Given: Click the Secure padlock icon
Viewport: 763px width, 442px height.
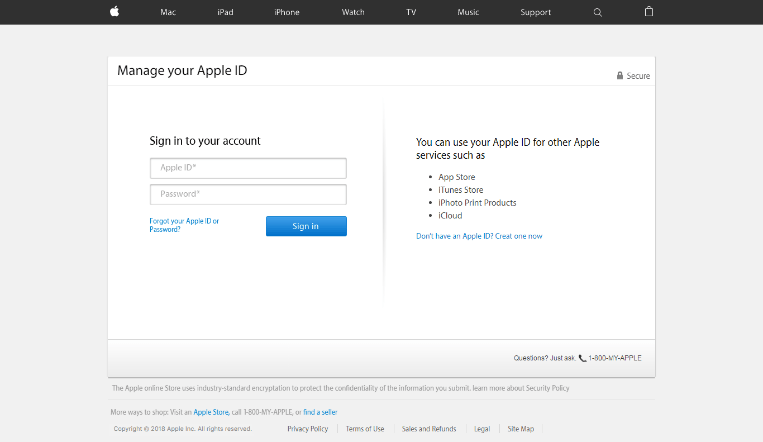Looking at the screenshot, I should click(619, 75).
